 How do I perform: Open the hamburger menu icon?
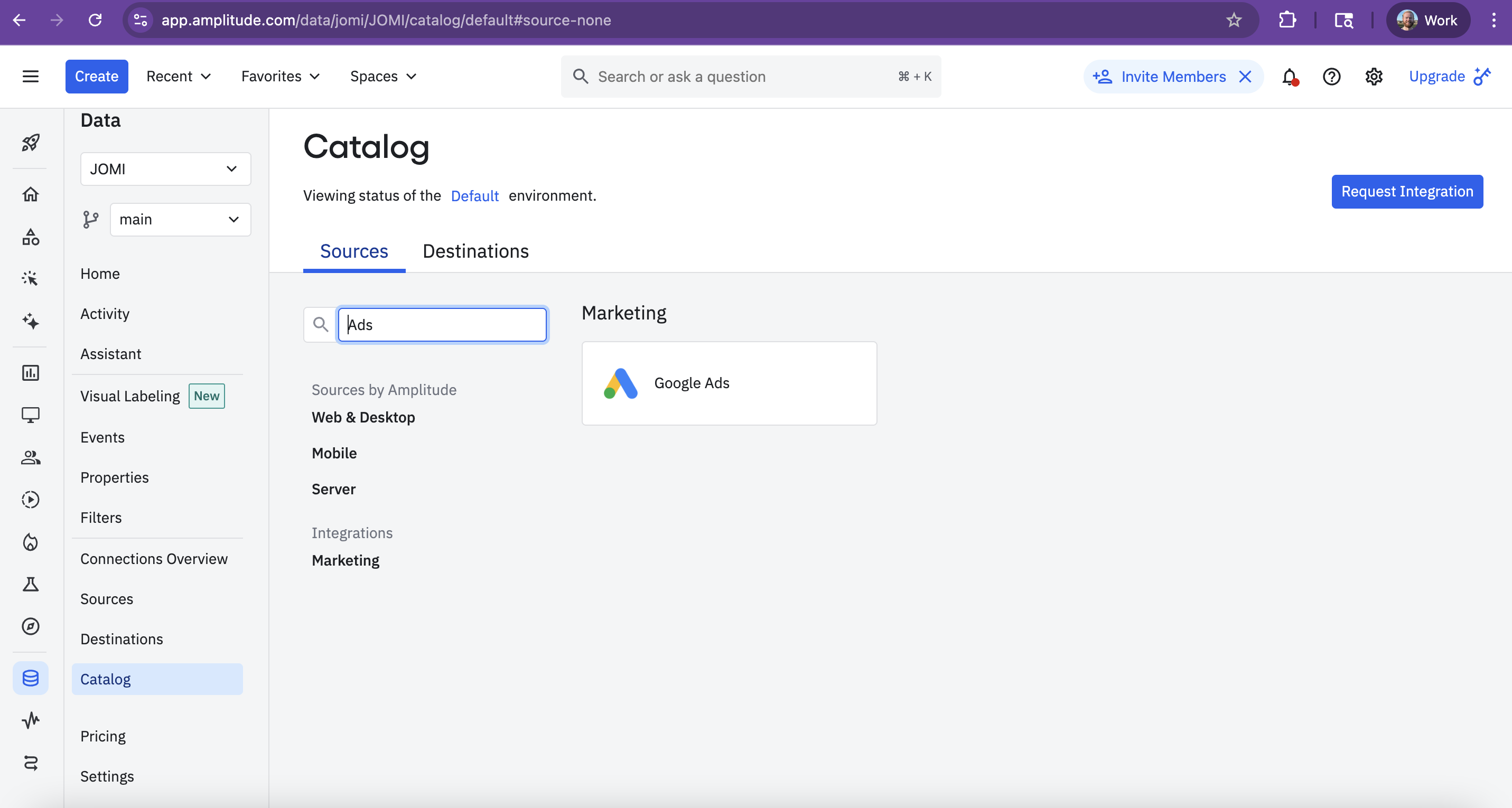(31, 77)
